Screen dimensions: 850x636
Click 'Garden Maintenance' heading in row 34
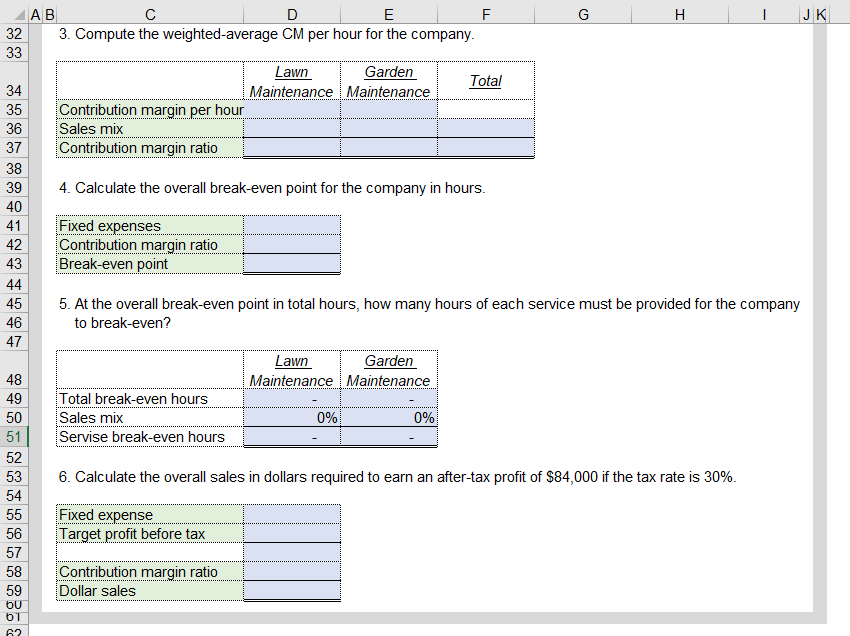[389, 82]
